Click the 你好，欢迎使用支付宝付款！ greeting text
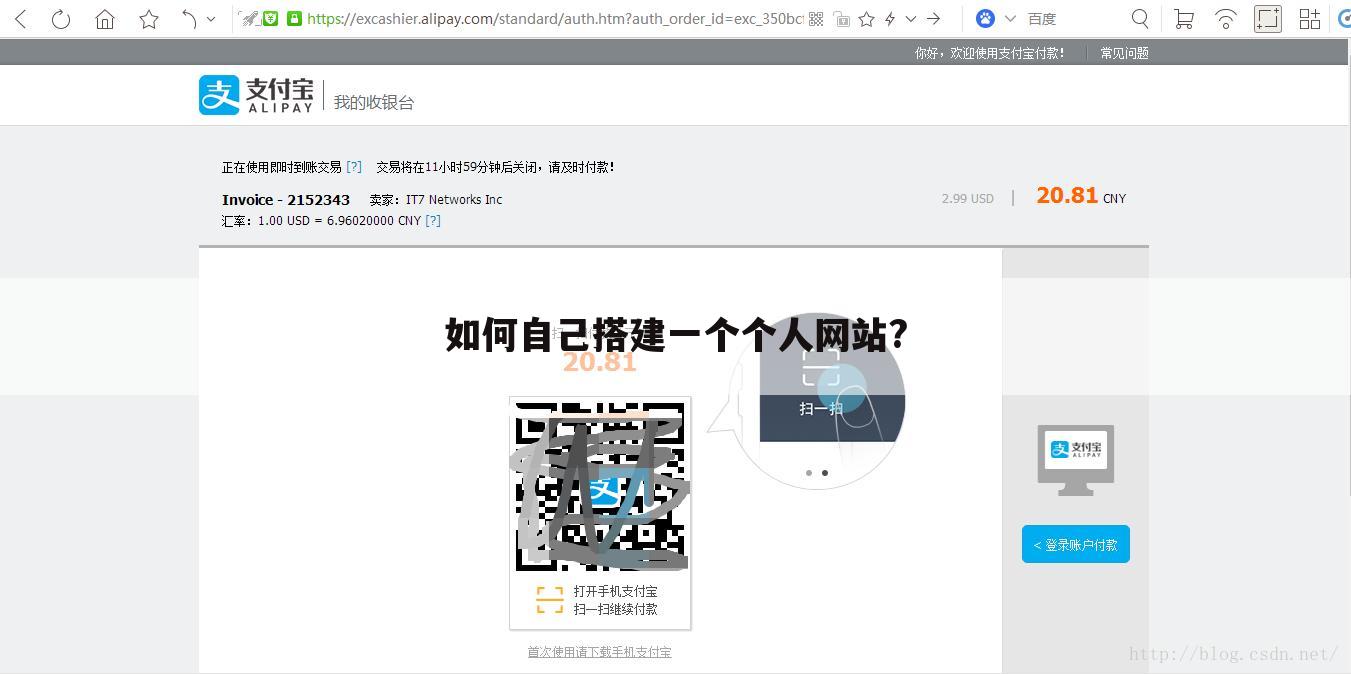This screenshot has height=674, width=1351. click(x=990, y=53)
